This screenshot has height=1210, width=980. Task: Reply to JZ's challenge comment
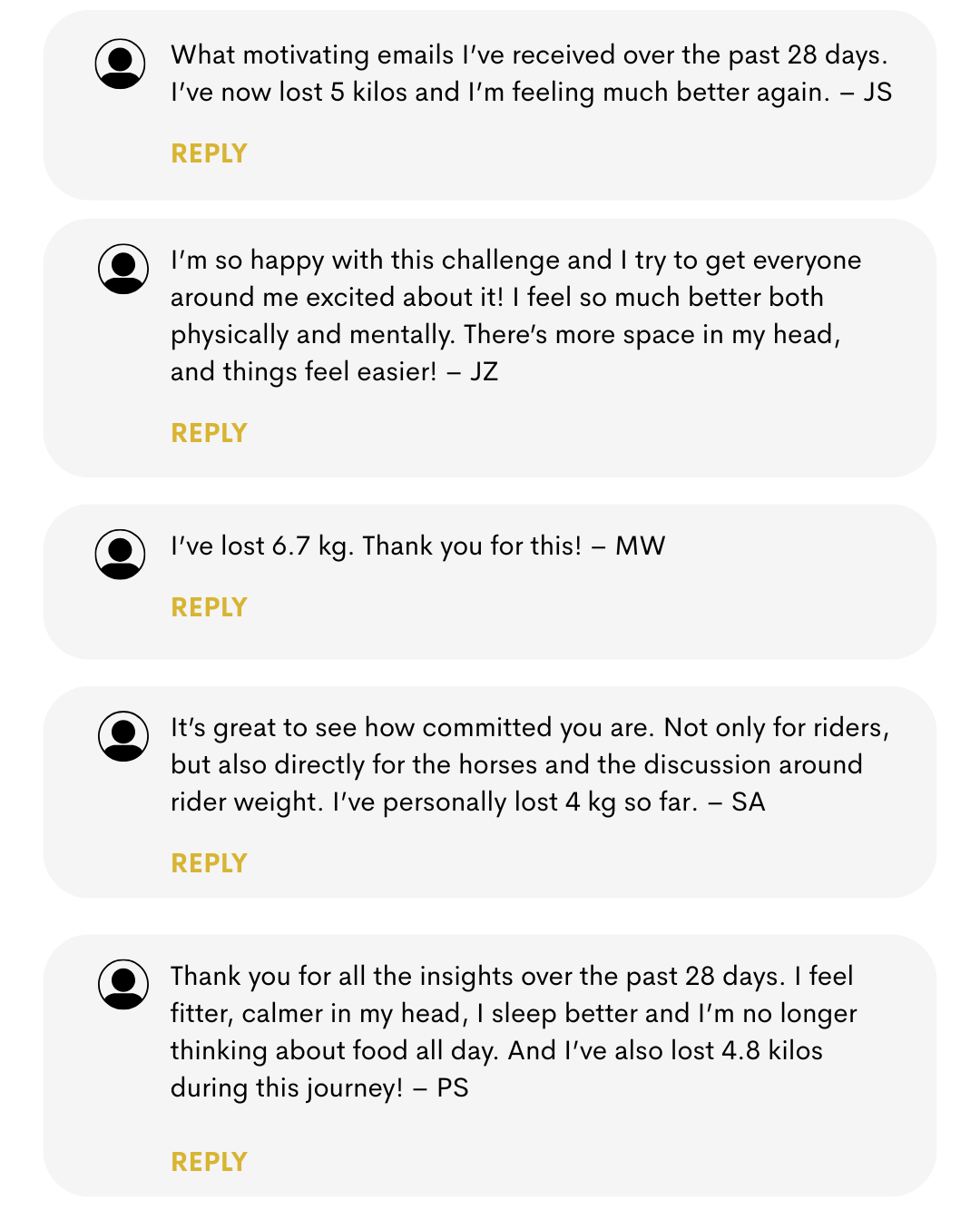[209, 433]
